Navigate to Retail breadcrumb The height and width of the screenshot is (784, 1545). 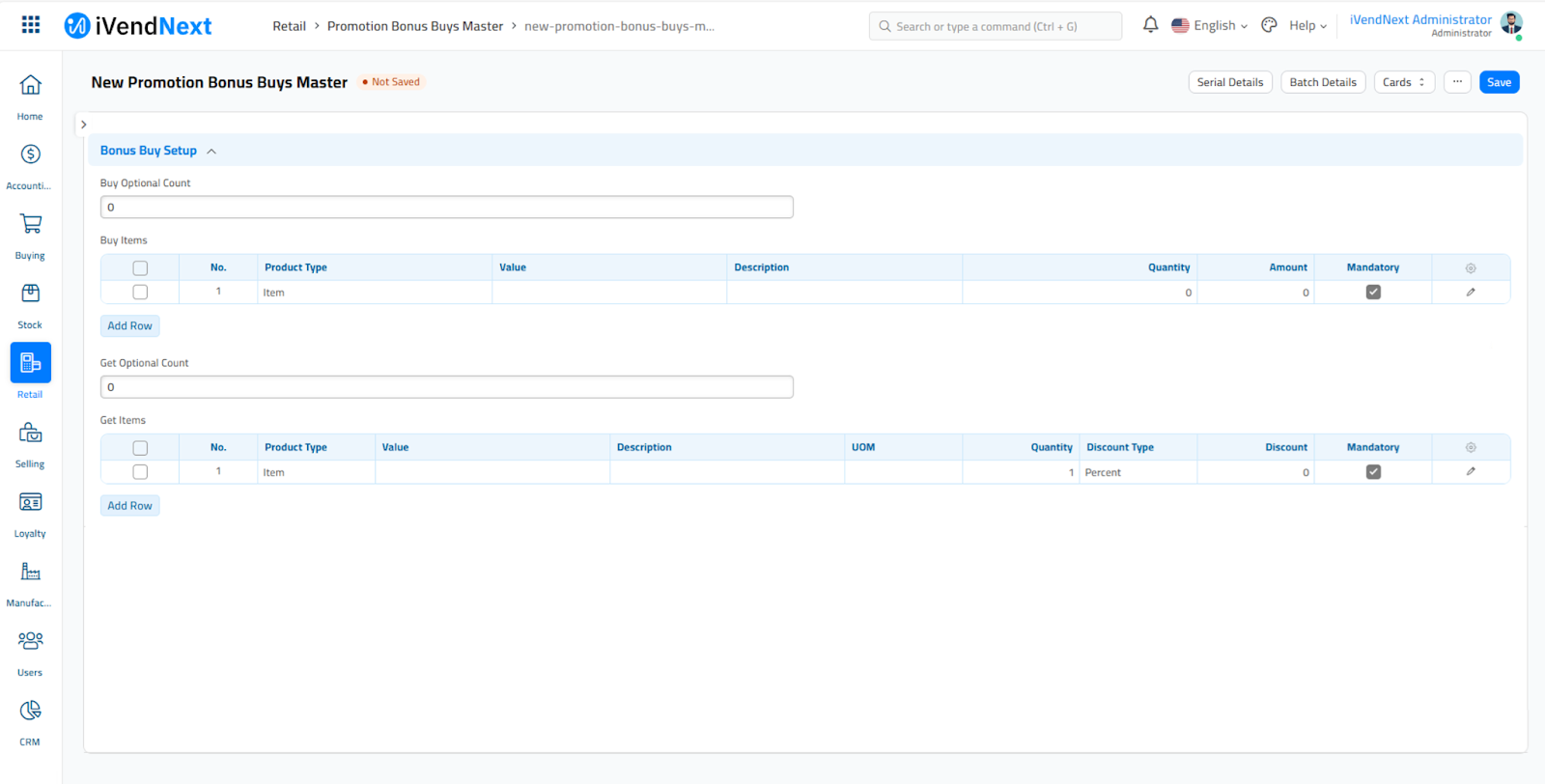[289, 26]
